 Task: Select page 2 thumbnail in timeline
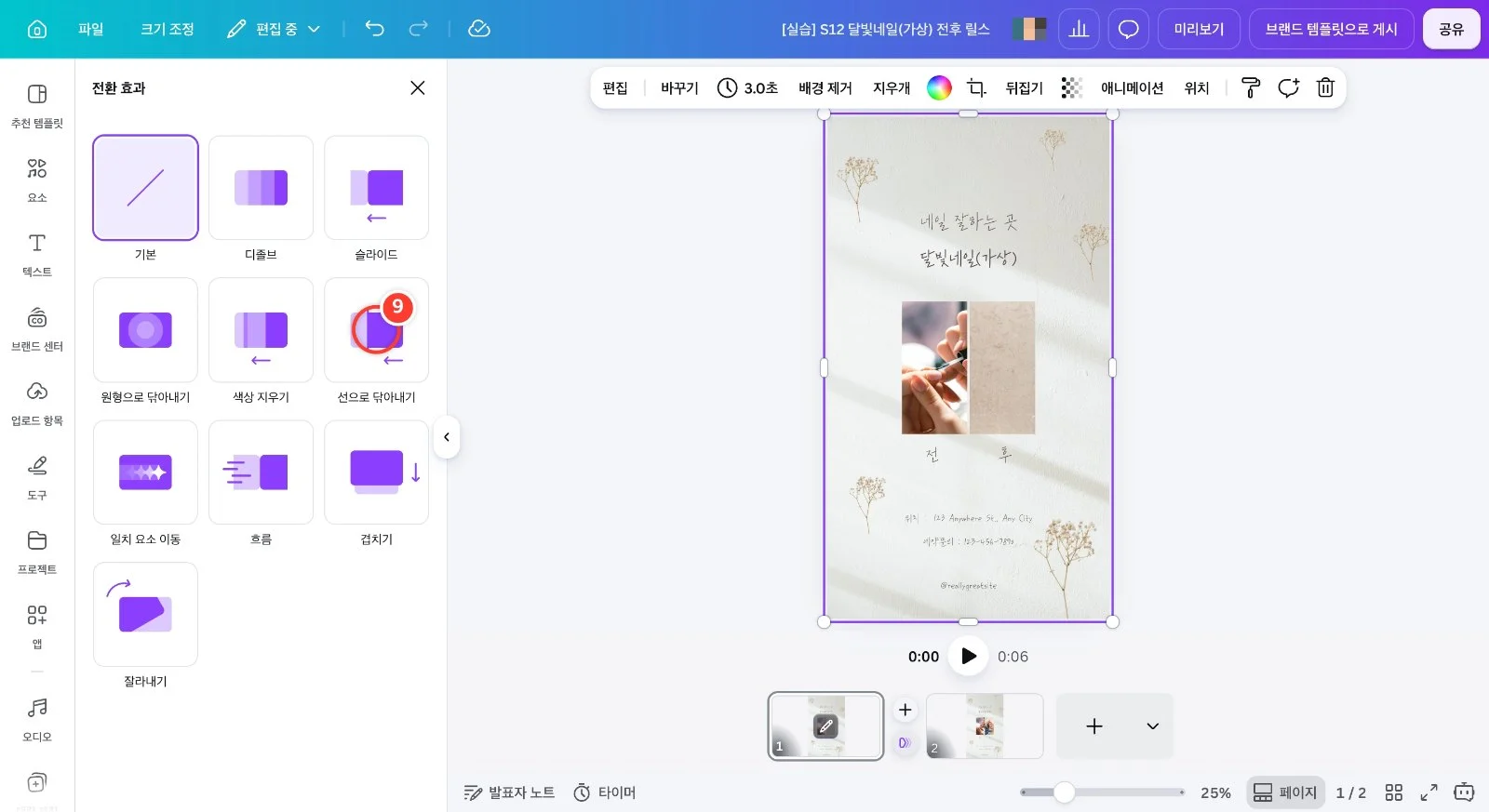[985, 725]
